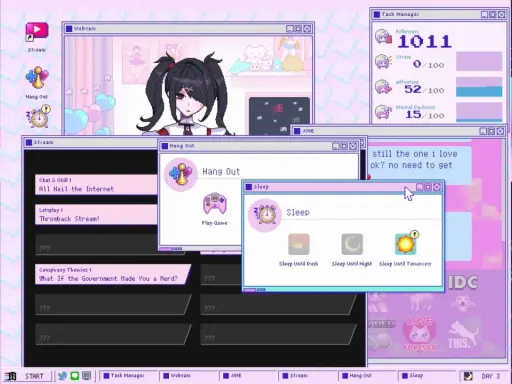Click the START button
The image size is (512, 384).
27,376
